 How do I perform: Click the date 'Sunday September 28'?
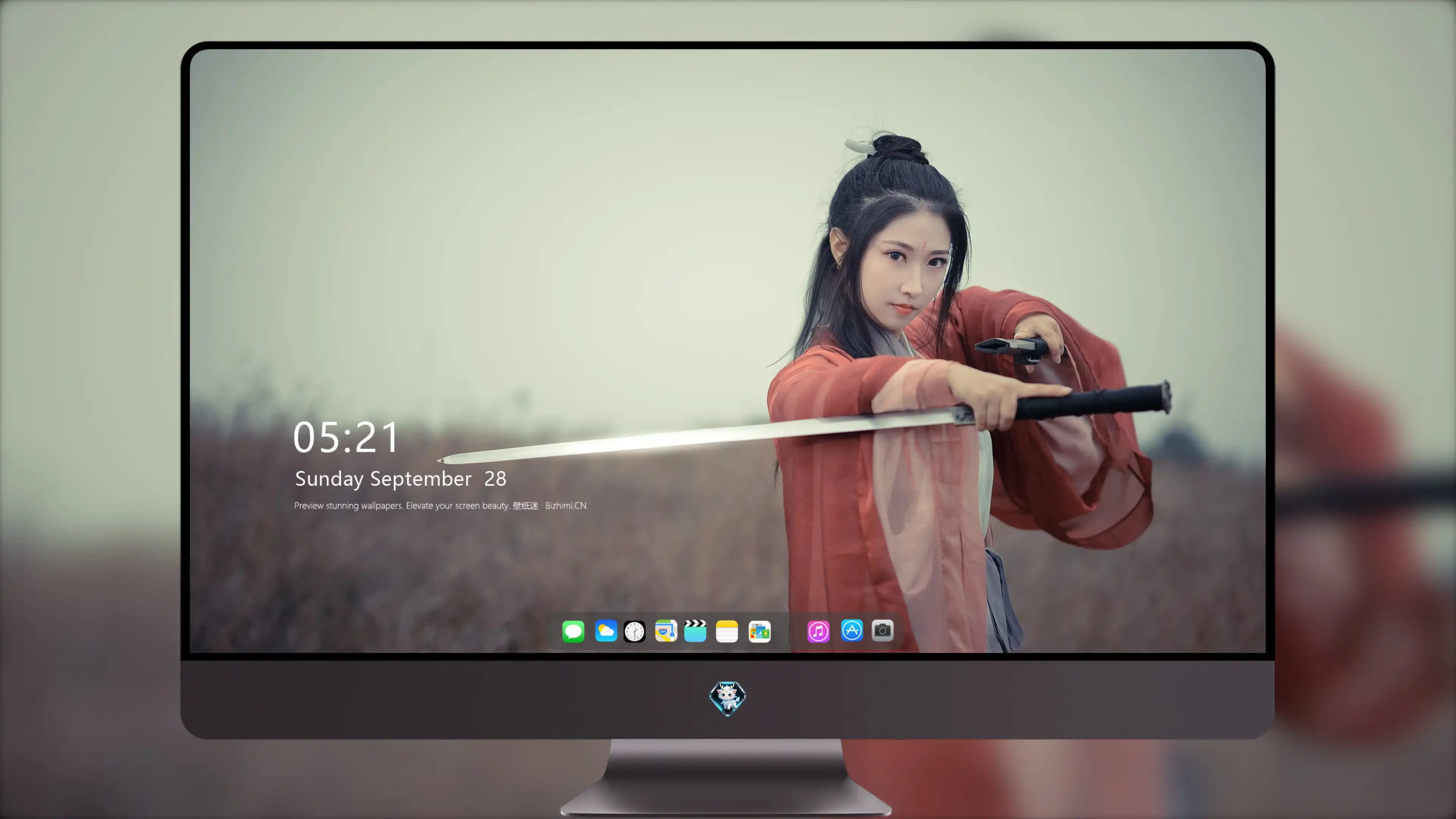point(400,479)
